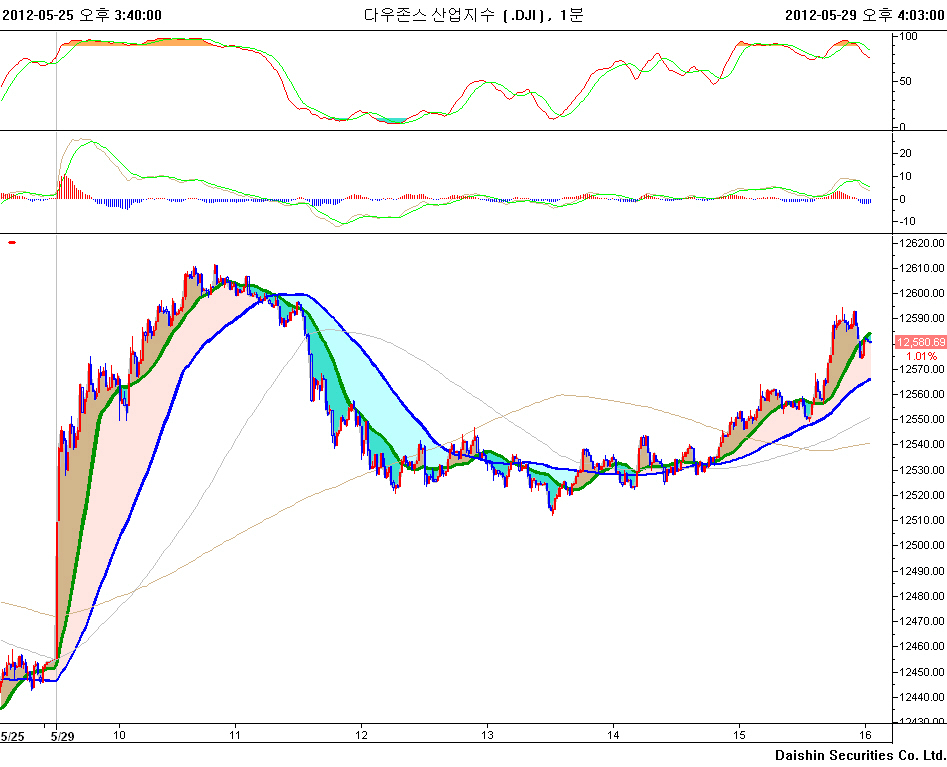Click the cyan oversold shaded area in stochastic panel

395,120
